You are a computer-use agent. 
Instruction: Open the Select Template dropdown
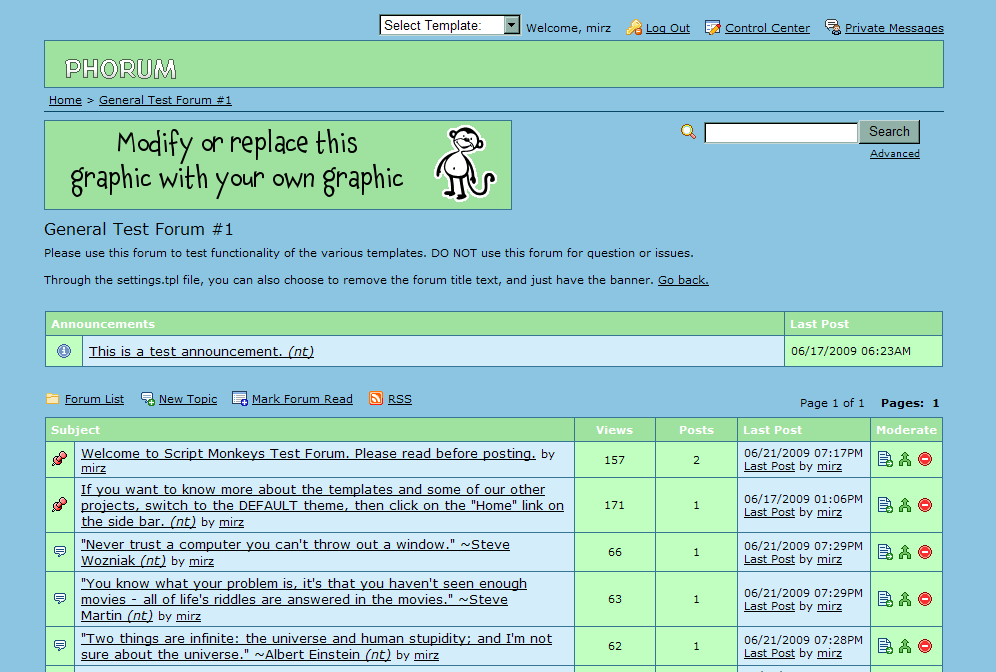450,25
